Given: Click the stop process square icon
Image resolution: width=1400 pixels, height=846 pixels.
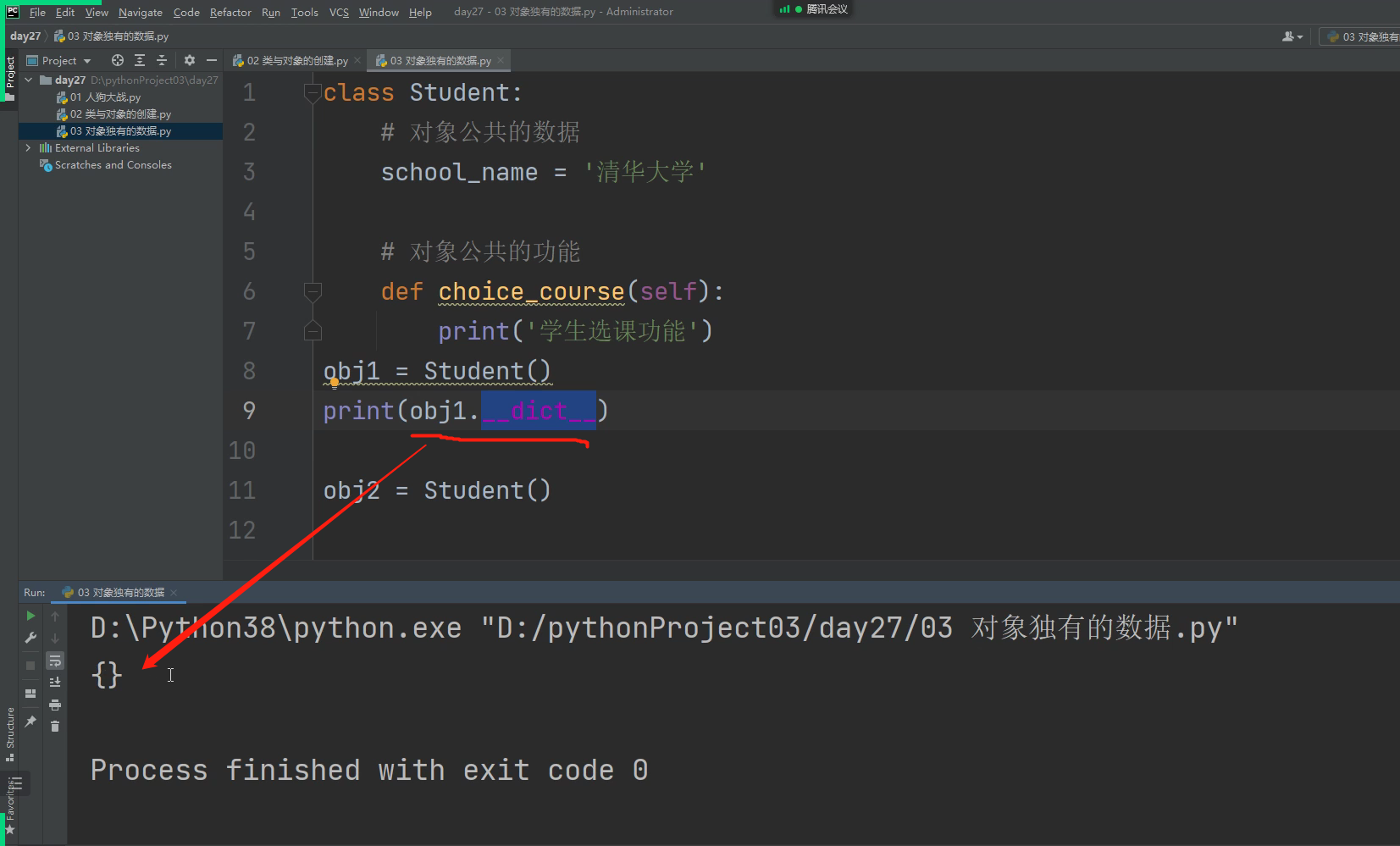Looking at the screenshot, I should click(30, 666).
